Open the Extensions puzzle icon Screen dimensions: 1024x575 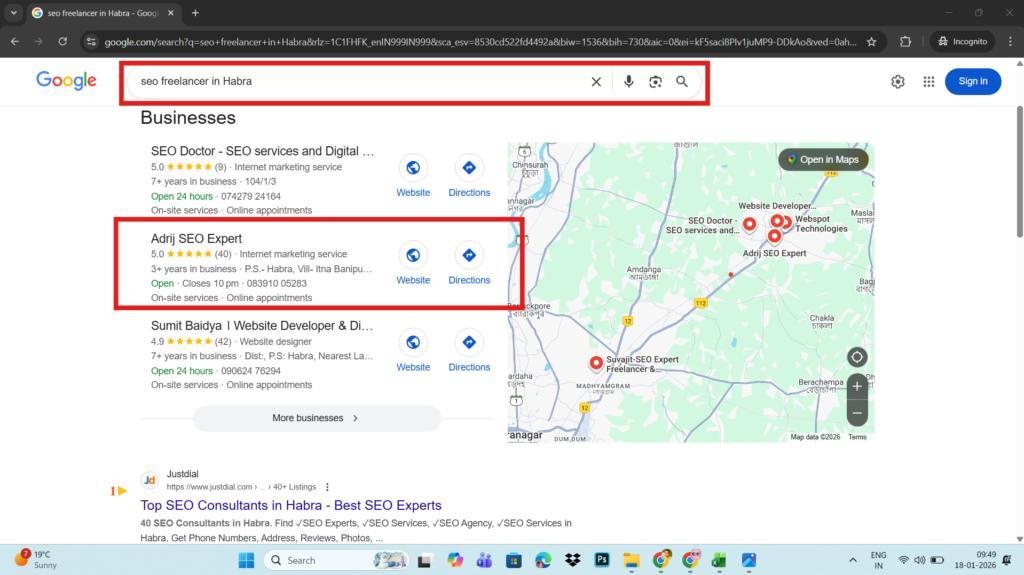click(x=905, y=42)
